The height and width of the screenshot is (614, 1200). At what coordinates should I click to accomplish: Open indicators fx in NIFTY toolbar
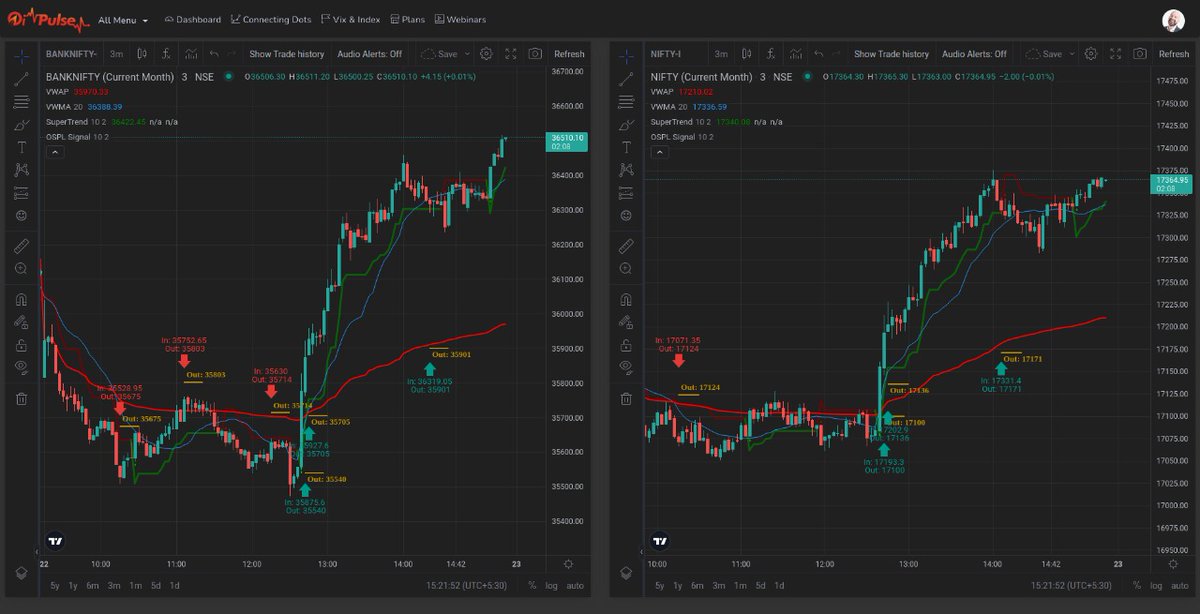point(770,54)
